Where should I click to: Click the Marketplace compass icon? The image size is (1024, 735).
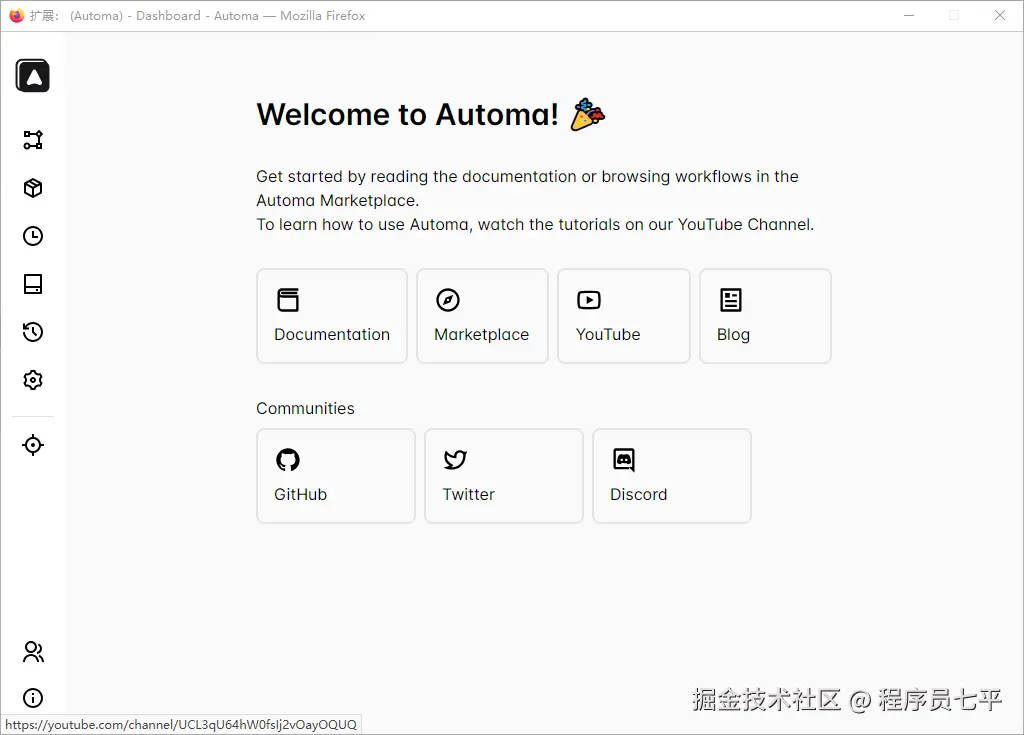pyautogui.click(x=448, y=300)
